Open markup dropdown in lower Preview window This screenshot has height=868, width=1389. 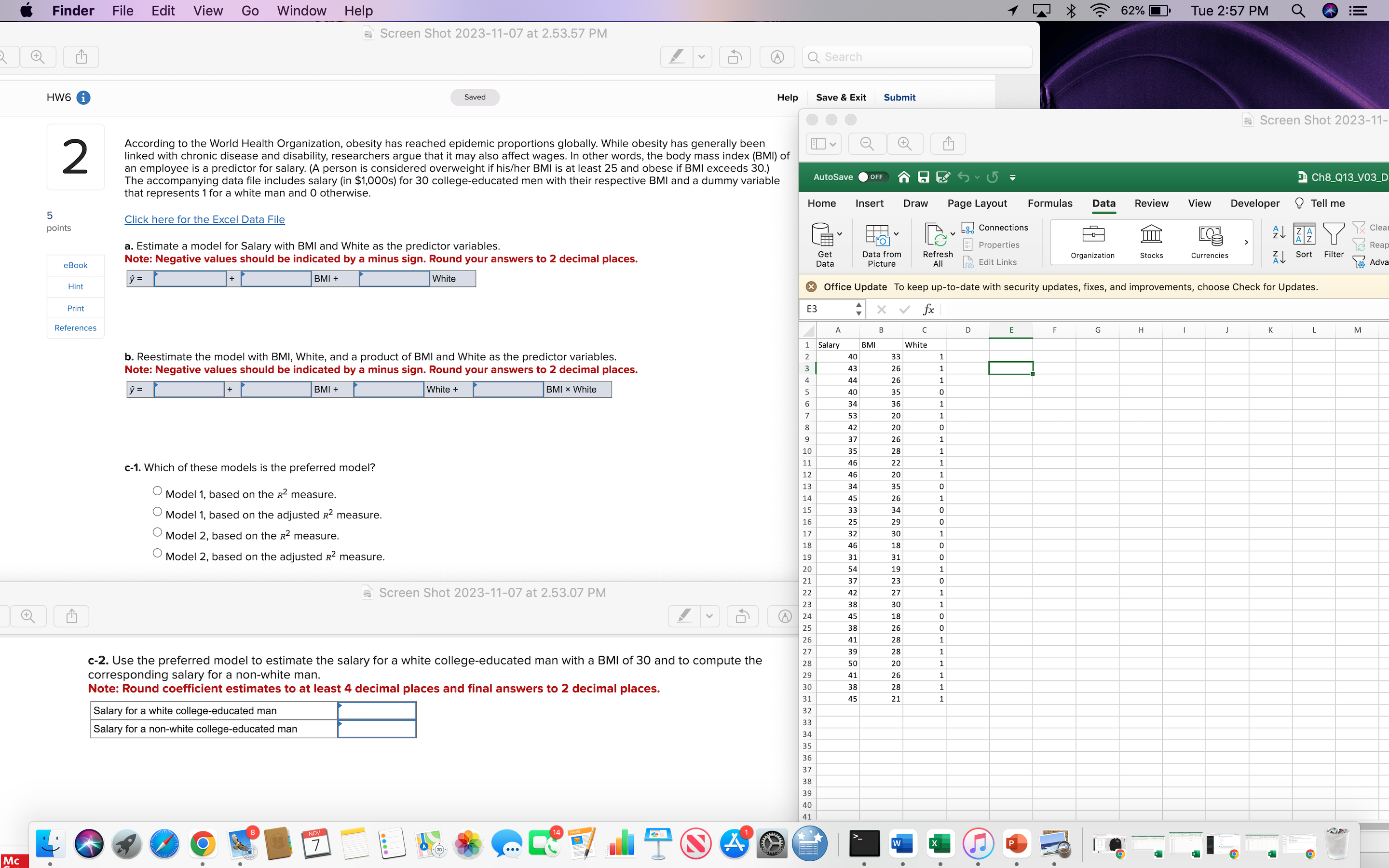[x=710, y=617]
